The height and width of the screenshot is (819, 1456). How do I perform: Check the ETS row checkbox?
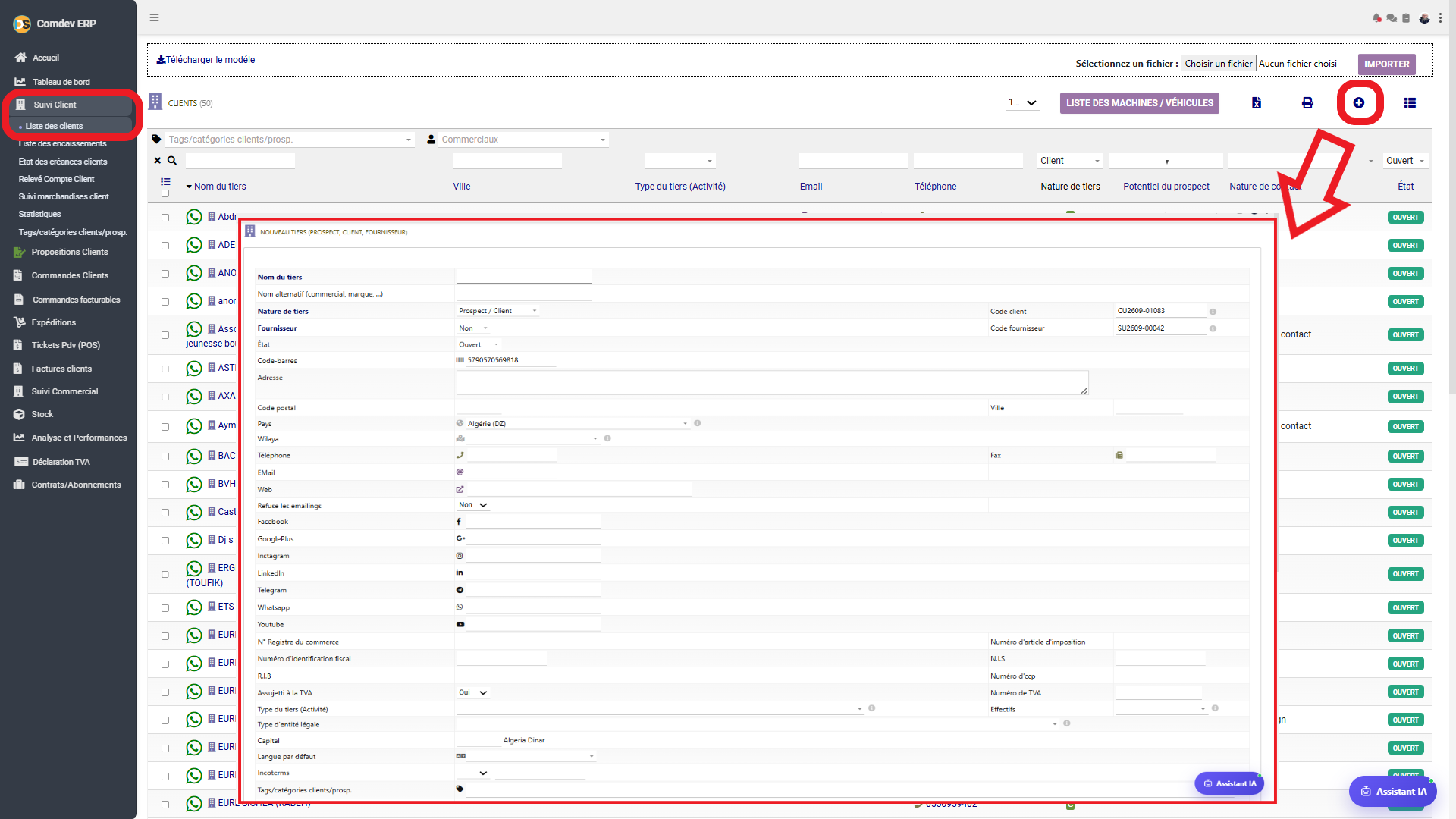pos(165,608)
